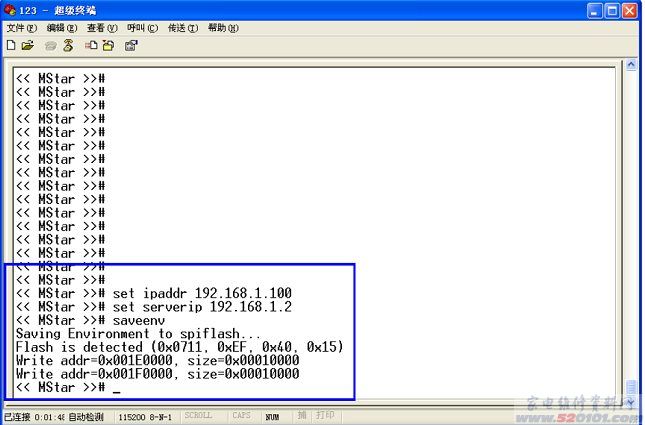Open the 查看 (View) menu
The image size is (645, 425).
[102, 28]
